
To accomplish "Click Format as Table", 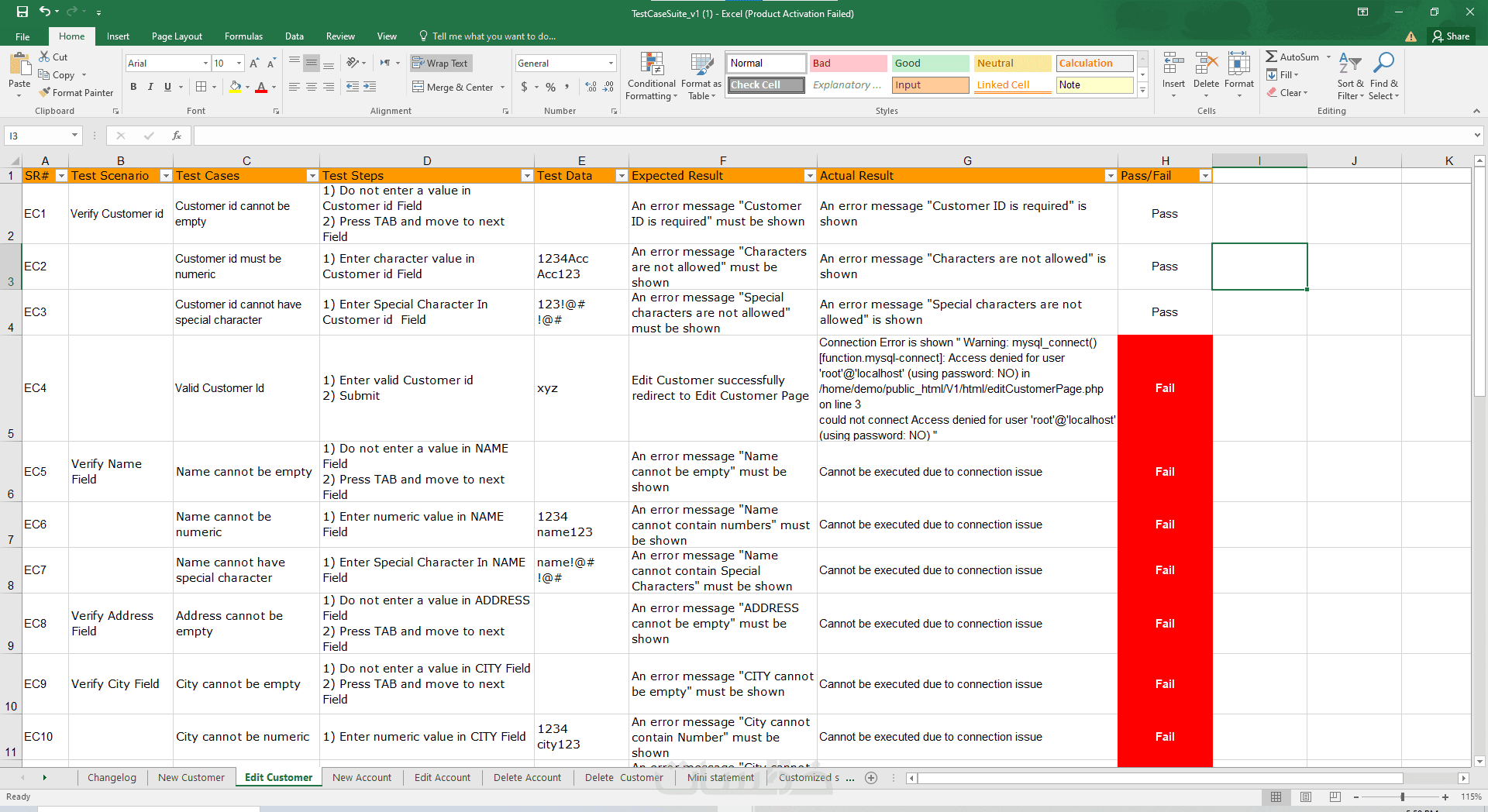I will [x=701, y=76].
